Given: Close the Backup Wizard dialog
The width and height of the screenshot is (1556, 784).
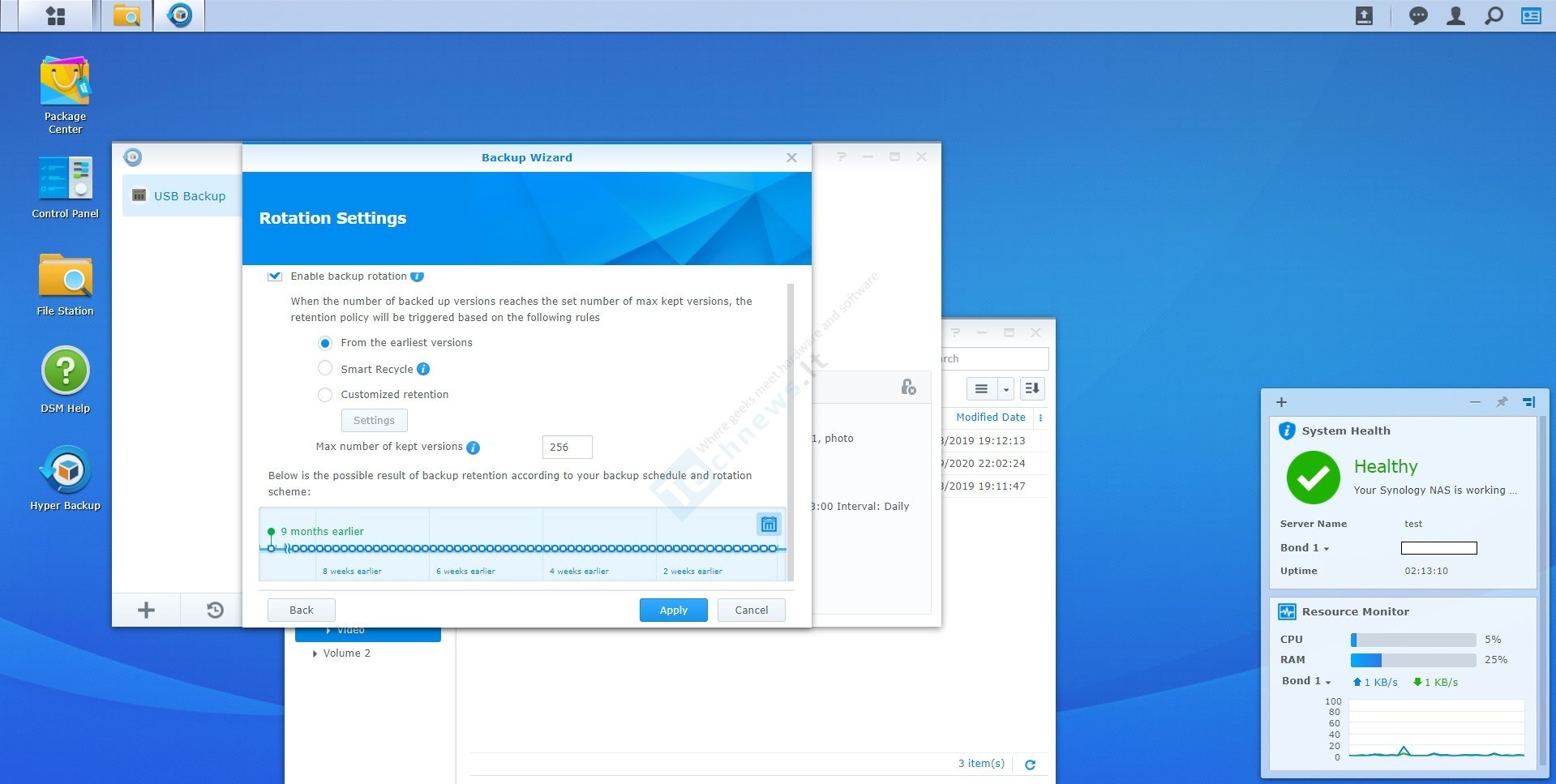Looking at the screenshot, I should tap(791, 158).
